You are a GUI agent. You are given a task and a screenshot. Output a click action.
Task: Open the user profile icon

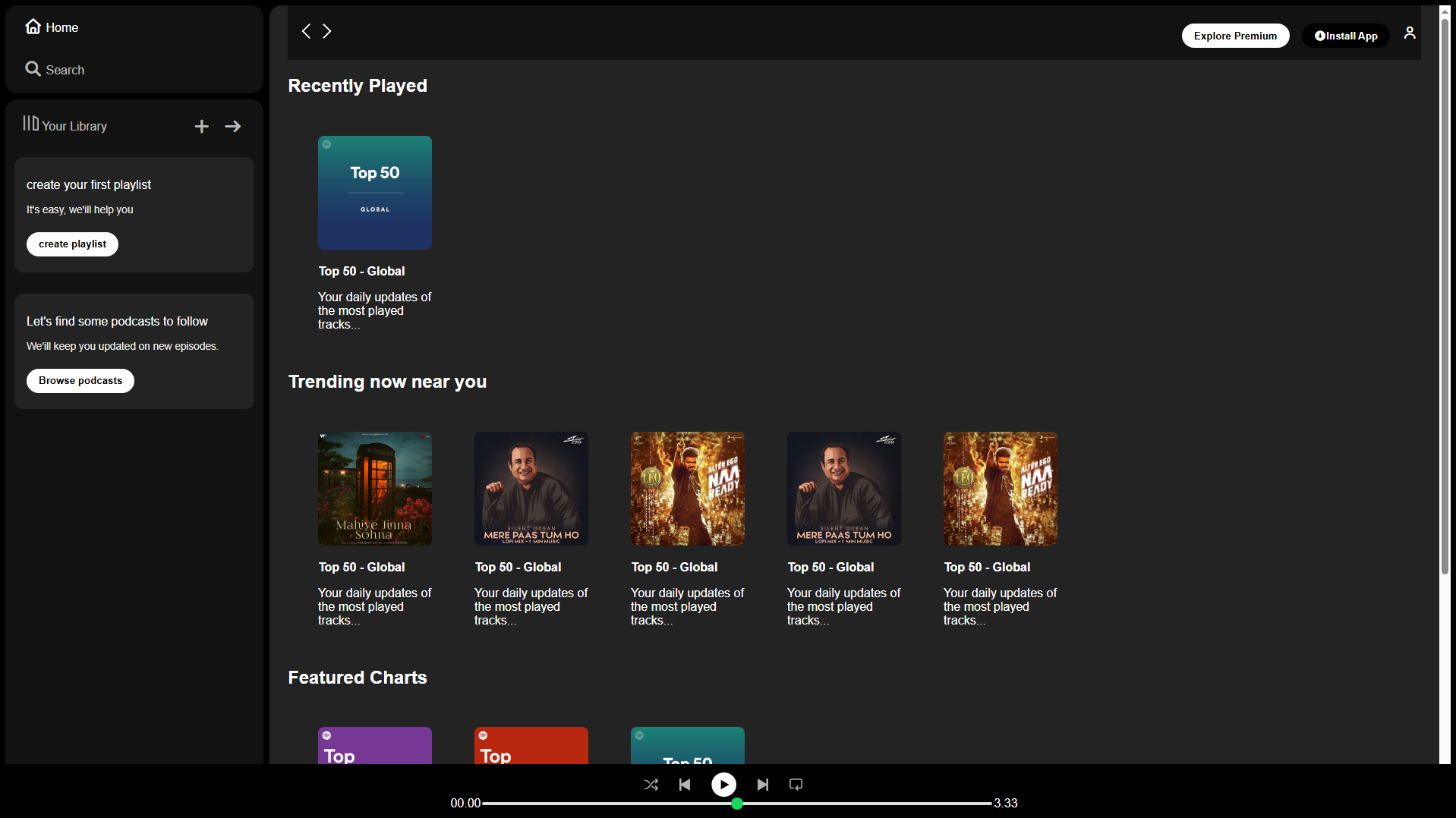coord(1410,33)
